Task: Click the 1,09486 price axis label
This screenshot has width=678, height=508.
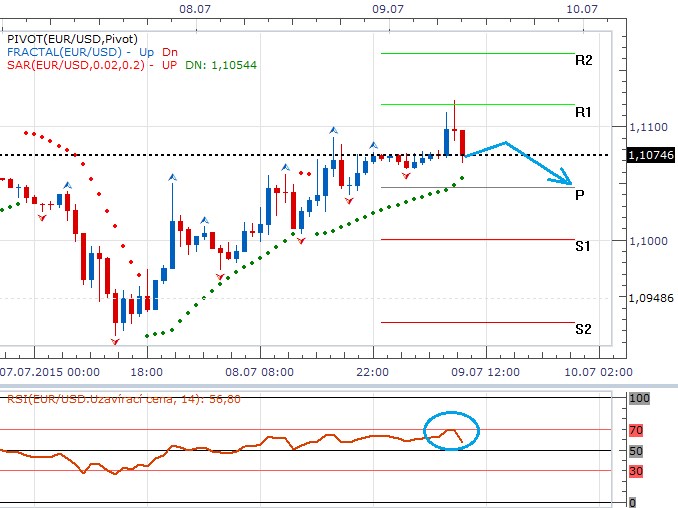Action: (651, 298)
